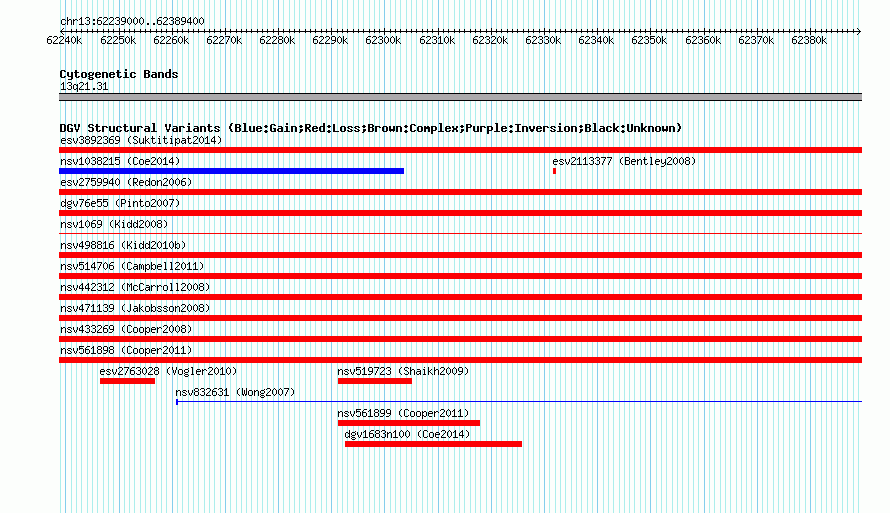Select the red dgv1683n100 loss bar
The height and width of the screenshot is (513, 890).
pyautogui.click(x=433, y=444)
